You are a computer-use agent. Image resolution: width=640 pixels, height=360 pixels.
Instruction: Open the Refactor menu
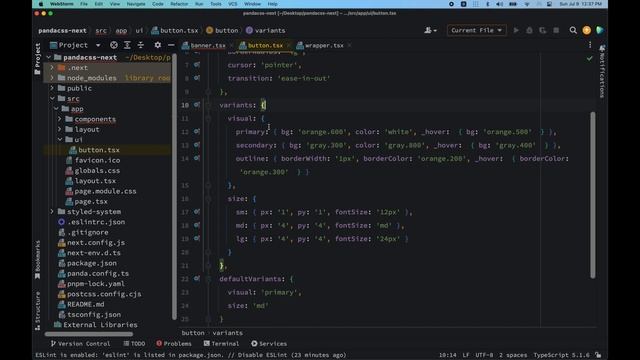pyautogui.click(x=179, y=4)
